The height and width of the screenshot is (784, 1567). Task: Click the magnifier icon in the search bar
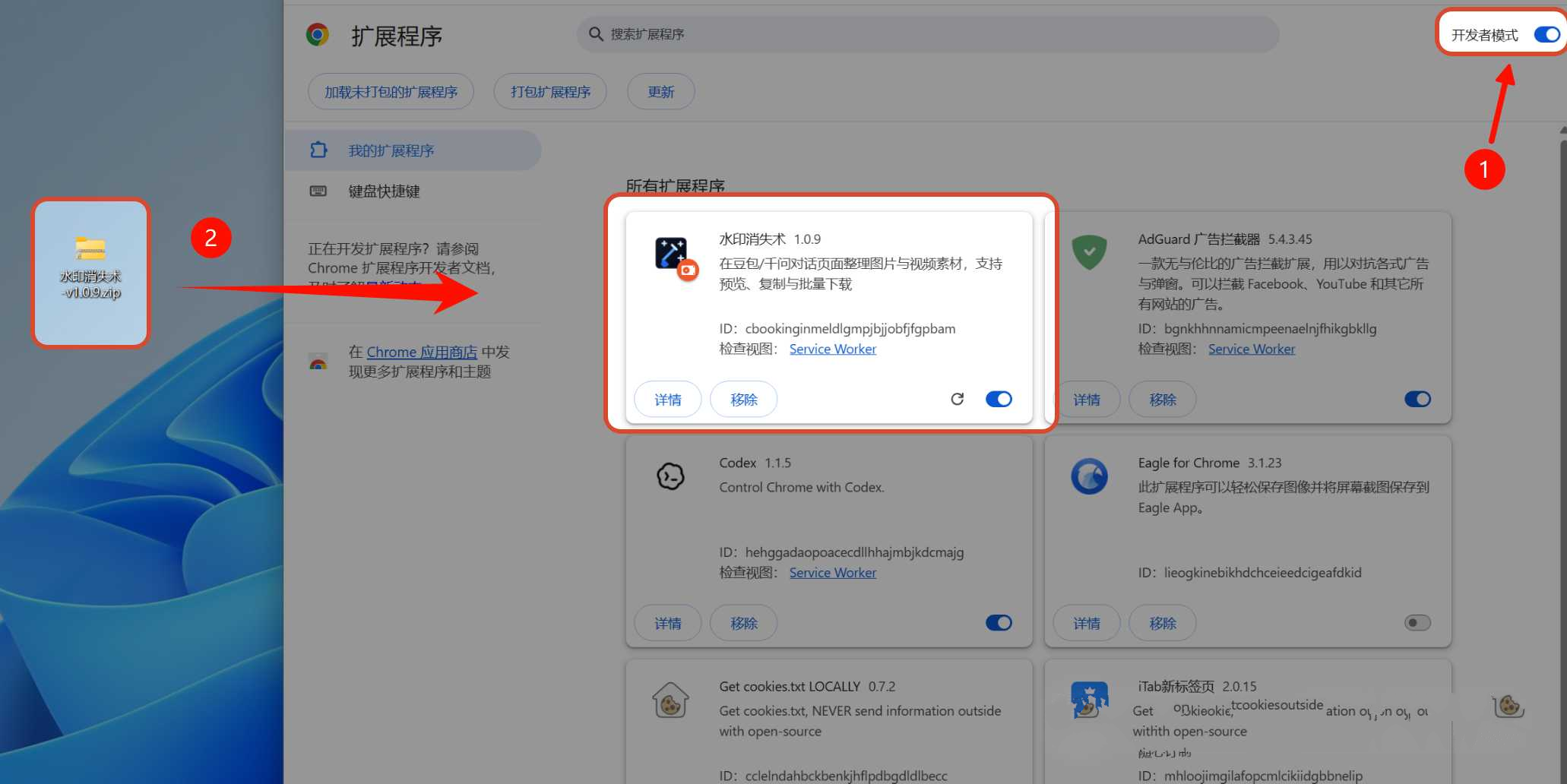[x=596, y=34]
